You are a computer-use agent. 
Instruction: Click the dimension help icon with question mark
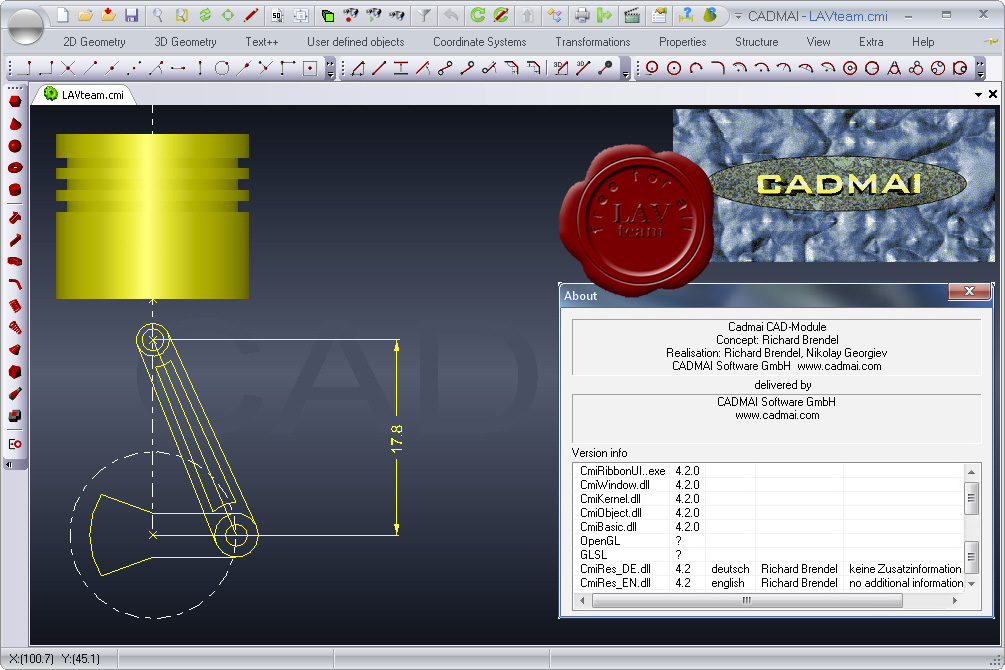[x=686, y=15]
